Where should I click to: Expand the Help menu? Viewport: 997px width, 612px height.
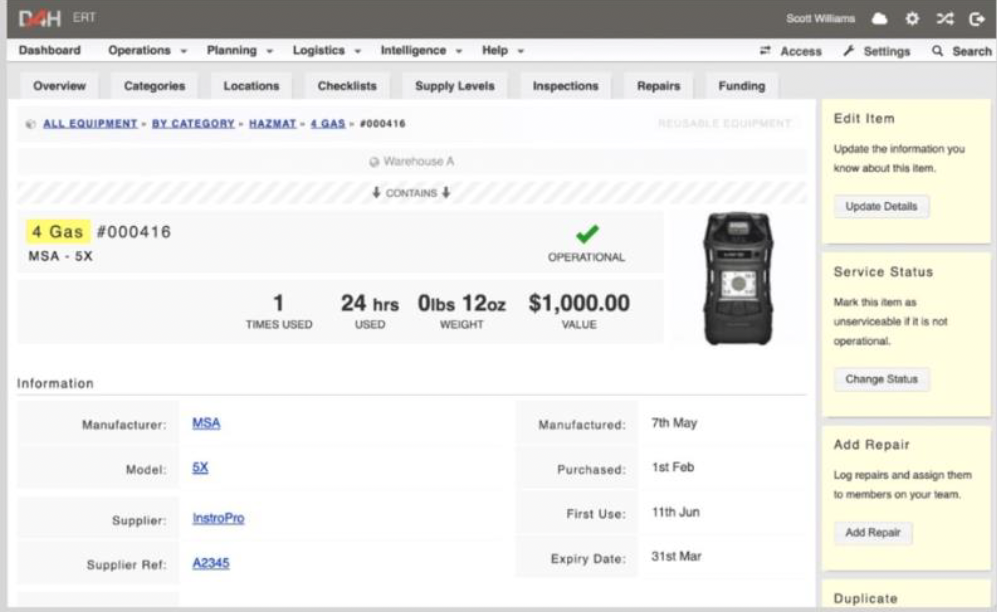pyautogui.click(x=502, y=50)
